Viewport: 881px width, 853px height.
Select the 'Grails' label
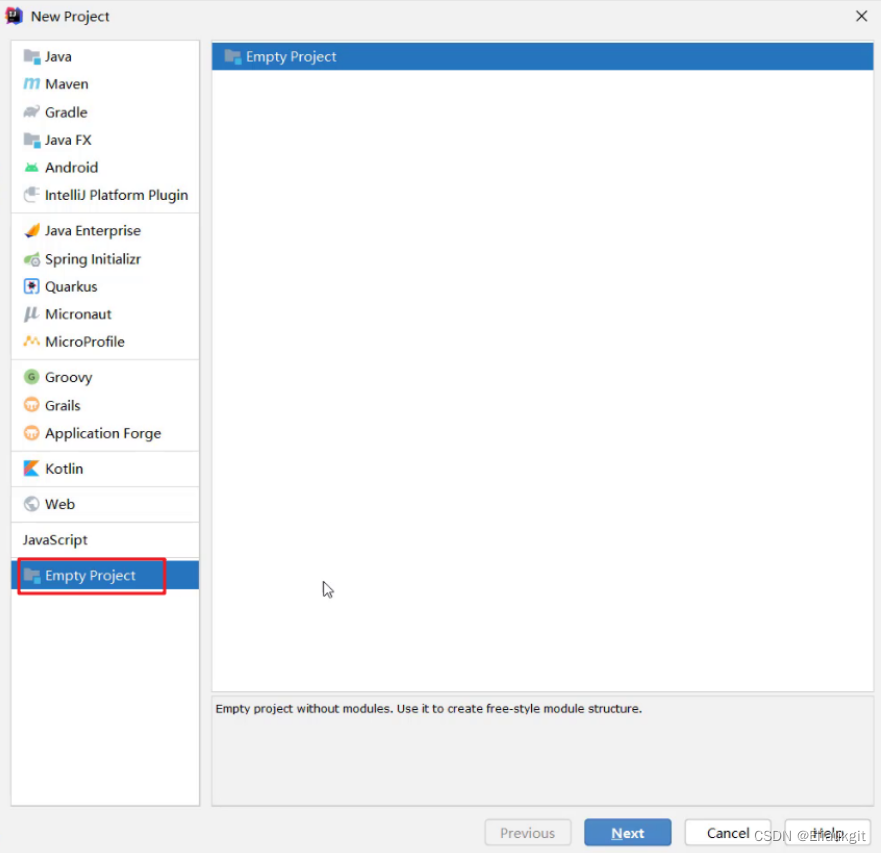click(62, 405)
